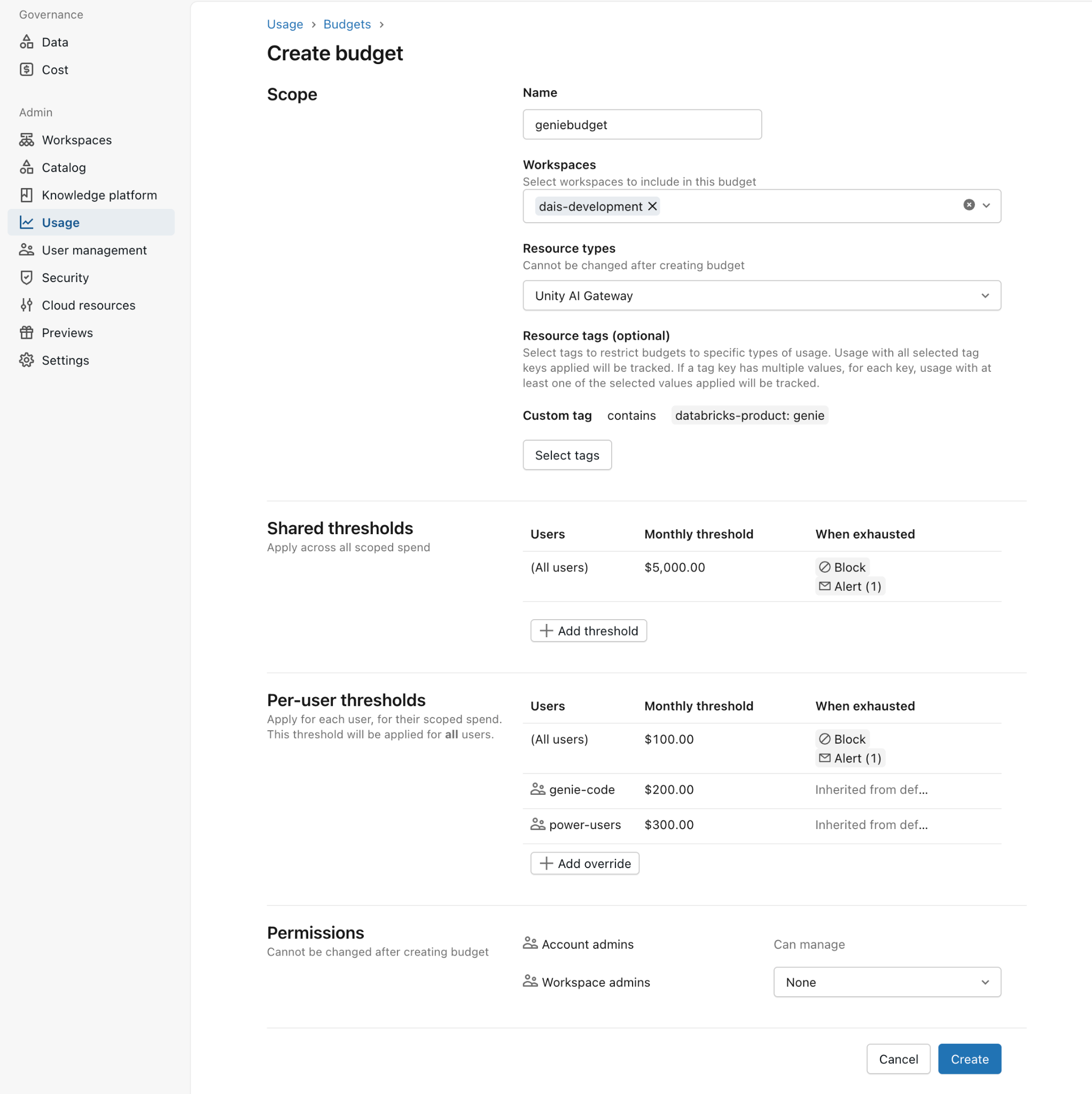The width and height of the screenshot is (1092, 1094).
Task: Click the Add threshold button
Action: [x=589, y=631]
